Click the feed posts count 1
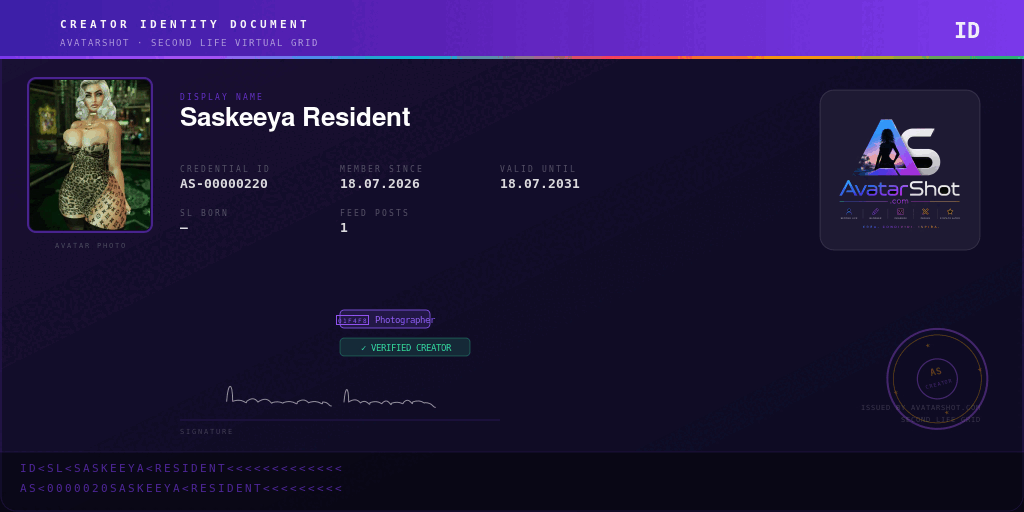Screen dimensions: 1024x512 (344, 228)
